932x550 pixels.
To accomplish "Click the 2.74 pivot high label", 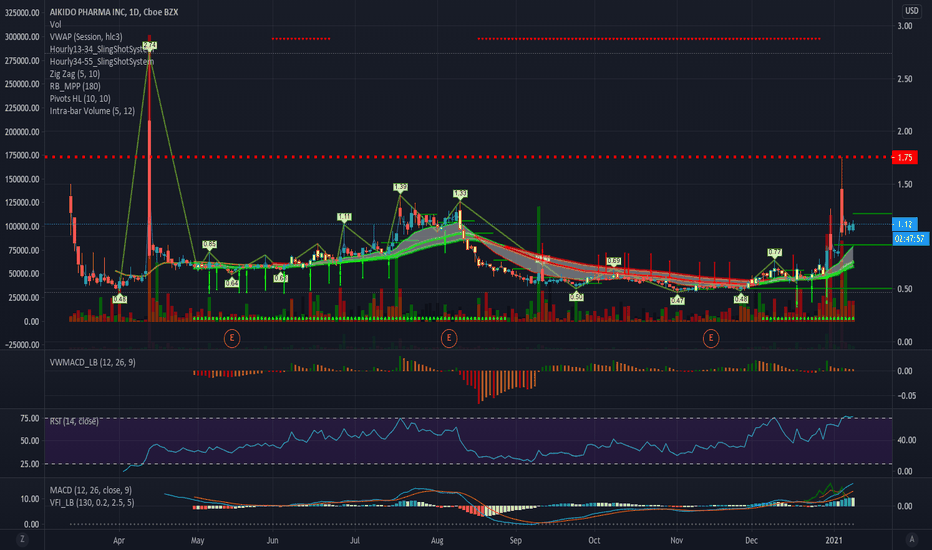I will click(x=150, y=46).
